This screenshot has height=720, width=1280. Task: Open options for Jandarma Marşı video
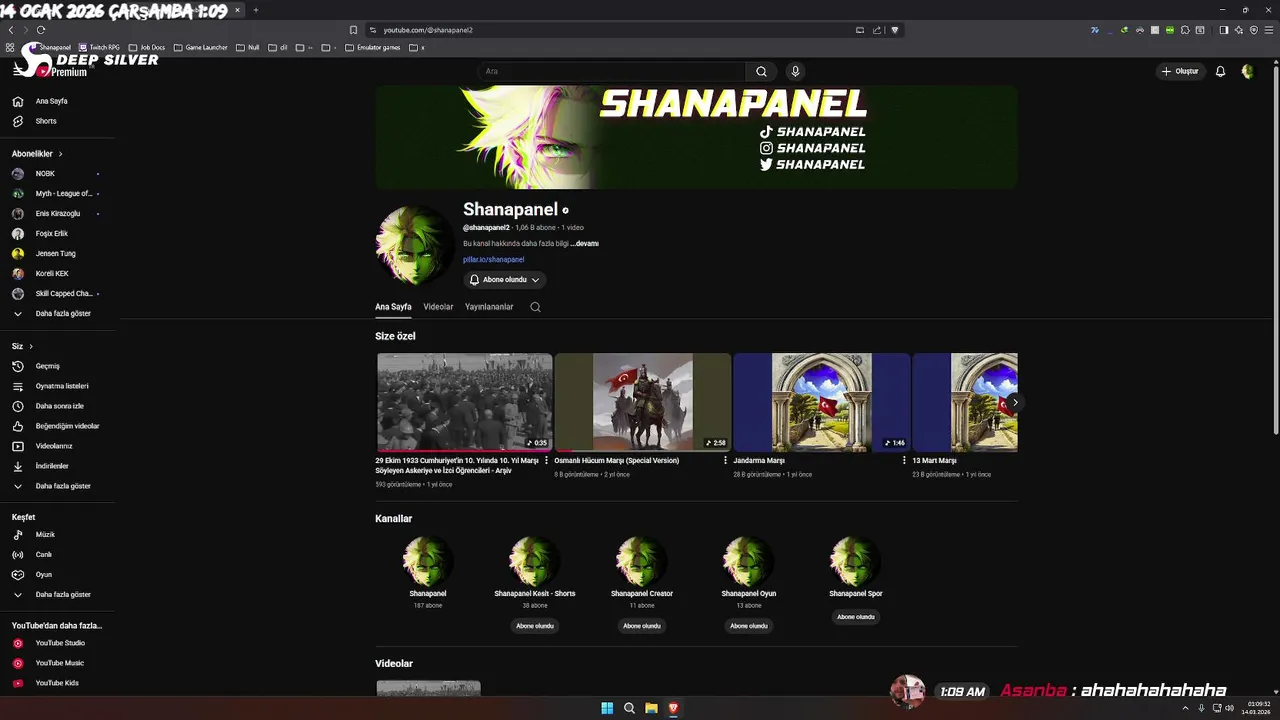[904, 461]
